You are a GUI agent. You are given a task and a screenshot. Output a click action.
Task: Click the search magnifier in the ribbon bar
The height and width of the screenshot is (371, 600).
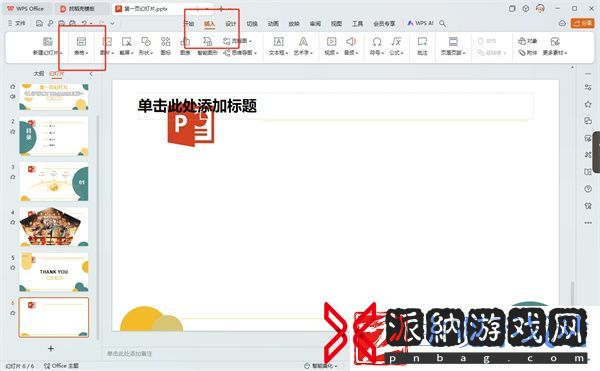[442, 23]
